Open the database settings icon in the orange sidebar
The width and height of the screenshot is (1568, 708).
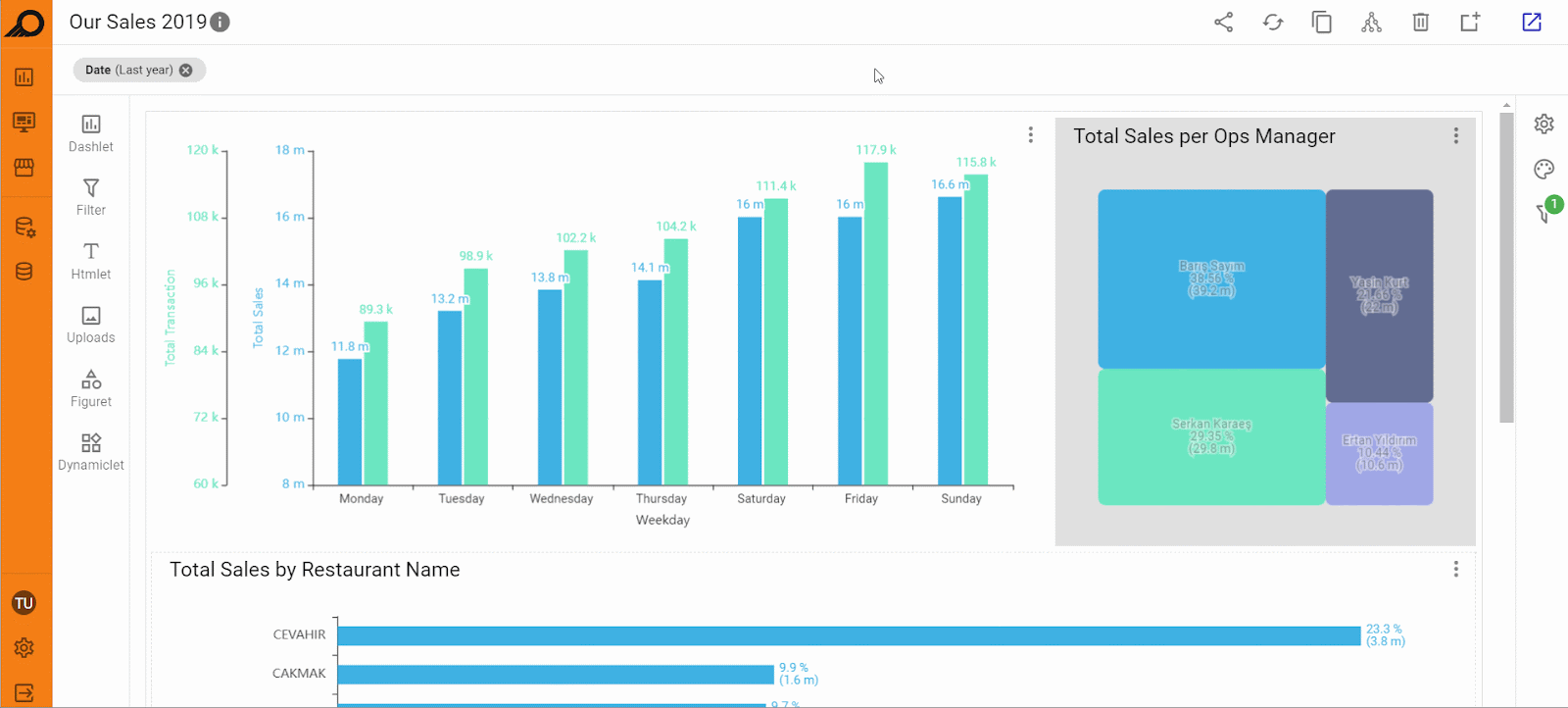pos(24,228)
